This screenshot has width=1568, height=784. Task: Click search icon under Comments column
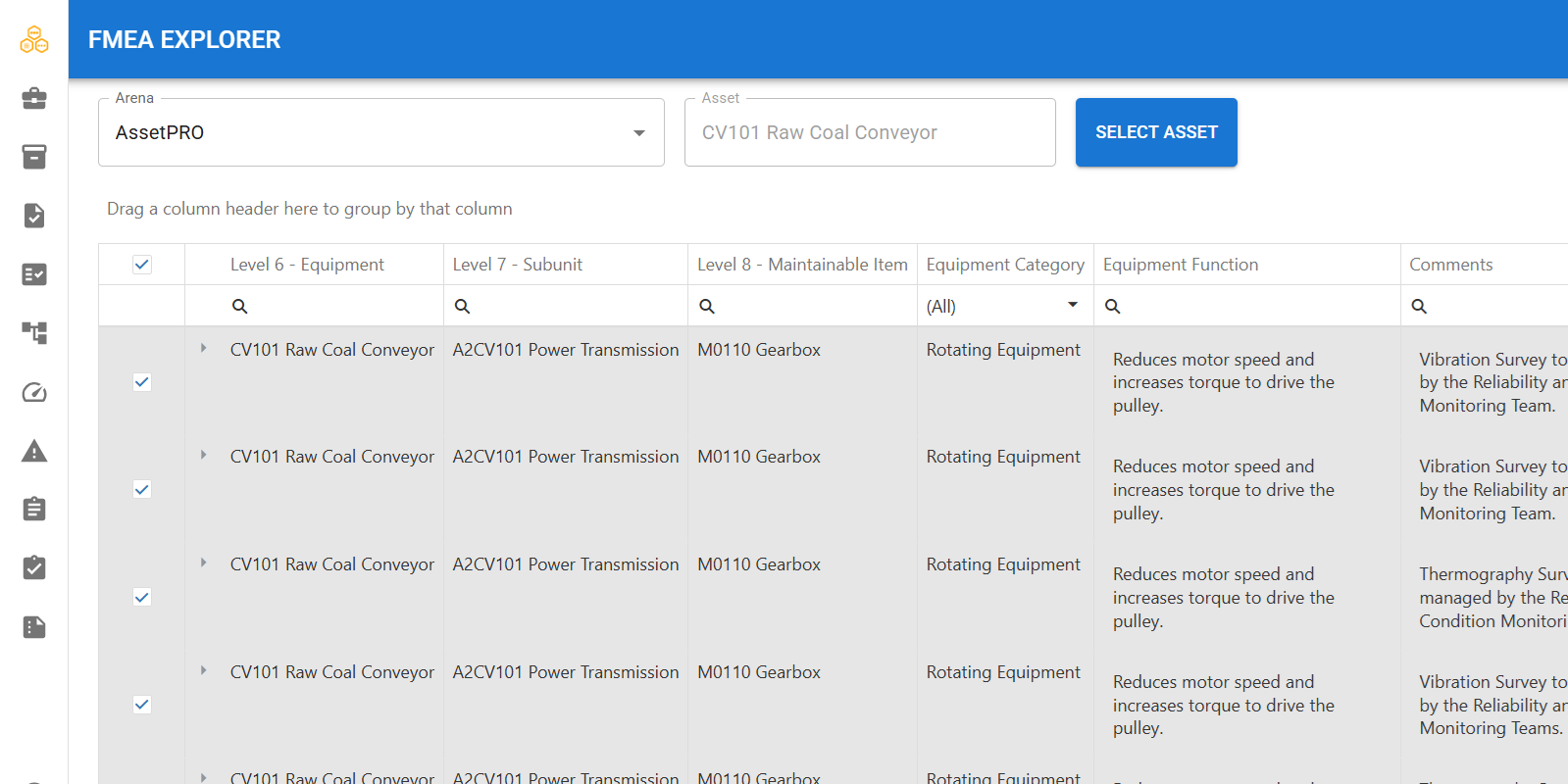click(x=1419, y=306)
